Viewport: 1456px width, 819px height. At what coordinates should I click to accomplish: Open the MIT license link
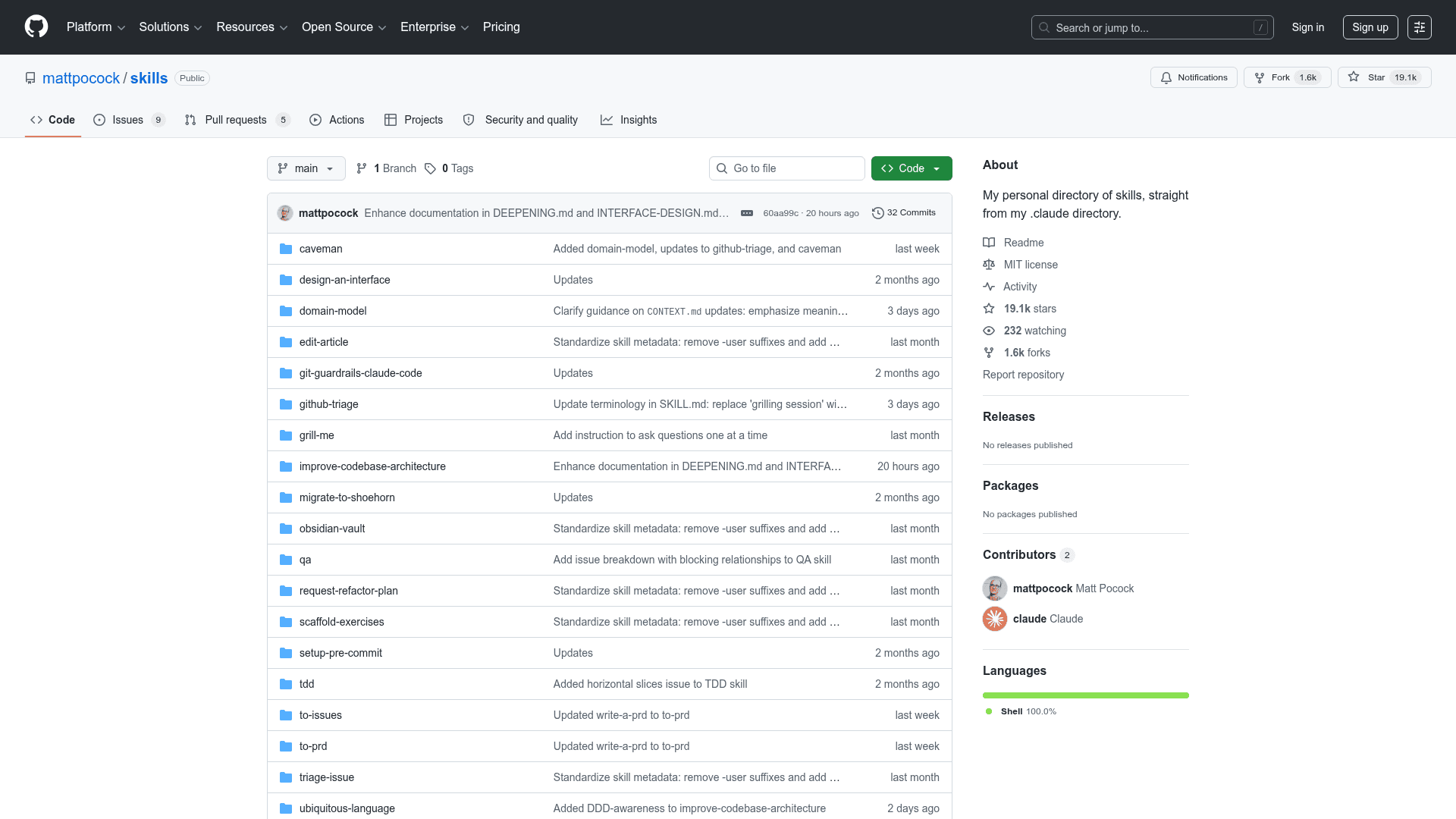pyautogui.click(x=1031, y=265)
